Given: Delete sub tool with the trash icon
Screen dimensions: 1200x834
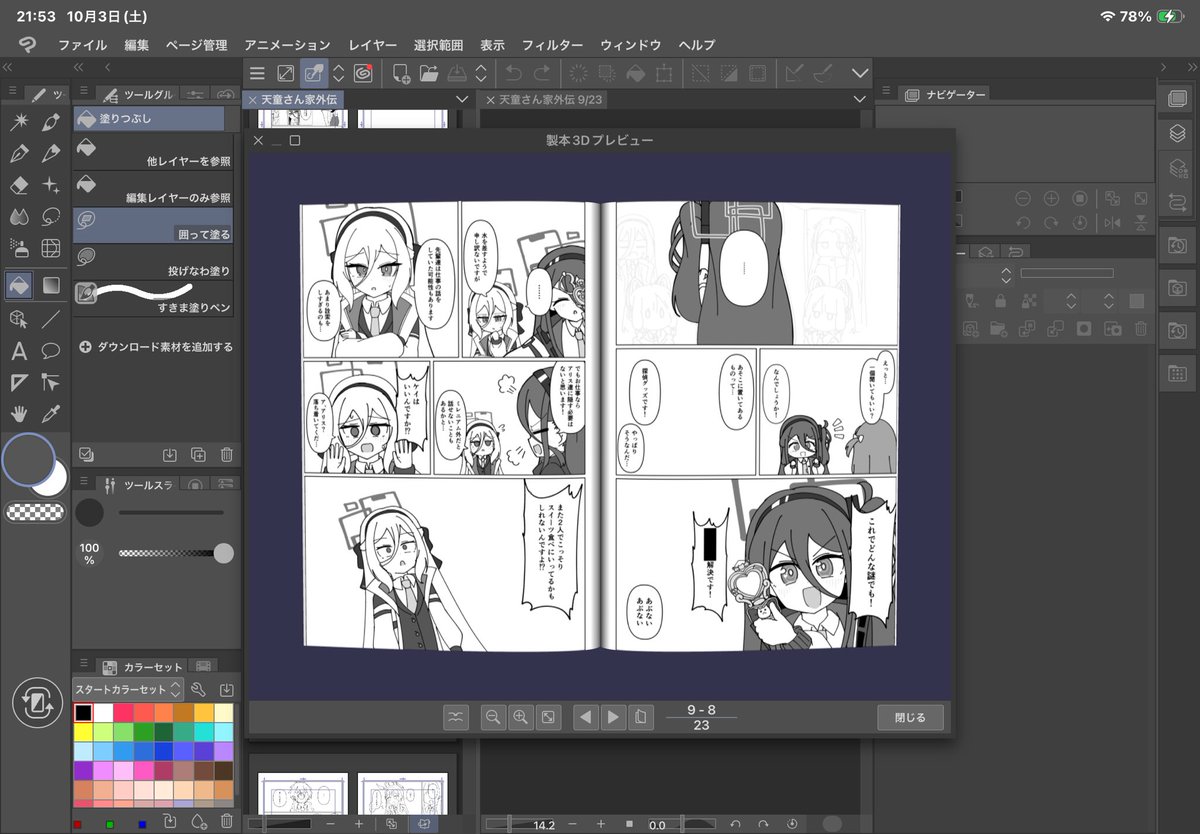Looking at the screenshot, I should [227, 455].
